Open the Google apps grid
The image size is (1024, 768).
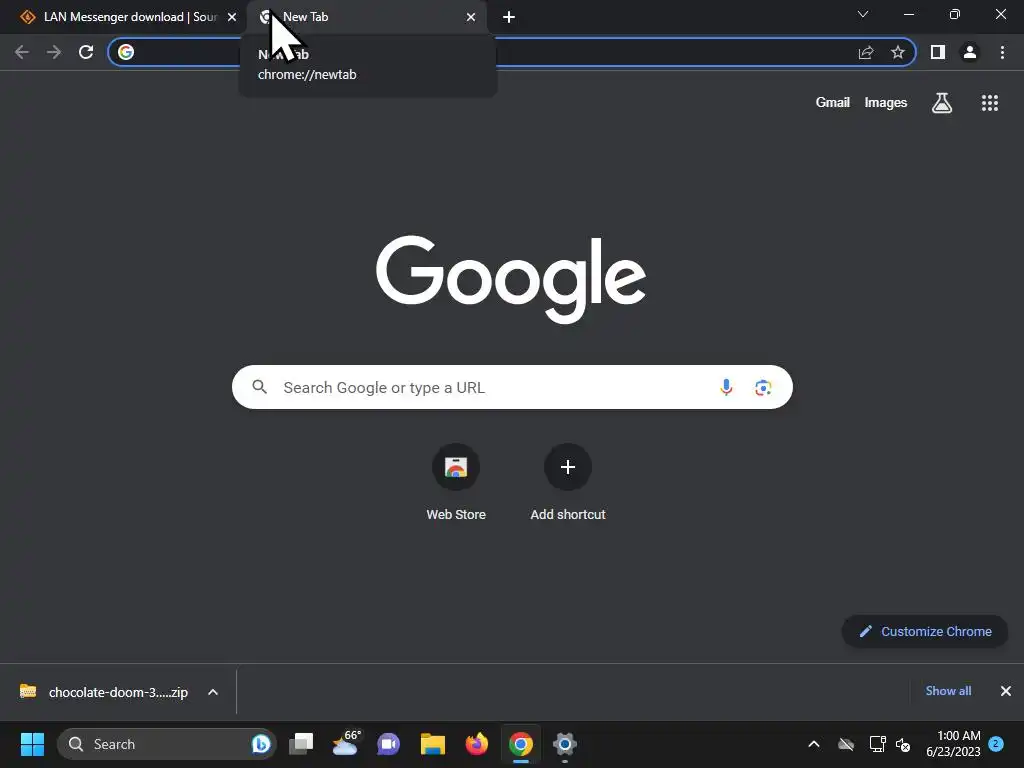(990, 103)
